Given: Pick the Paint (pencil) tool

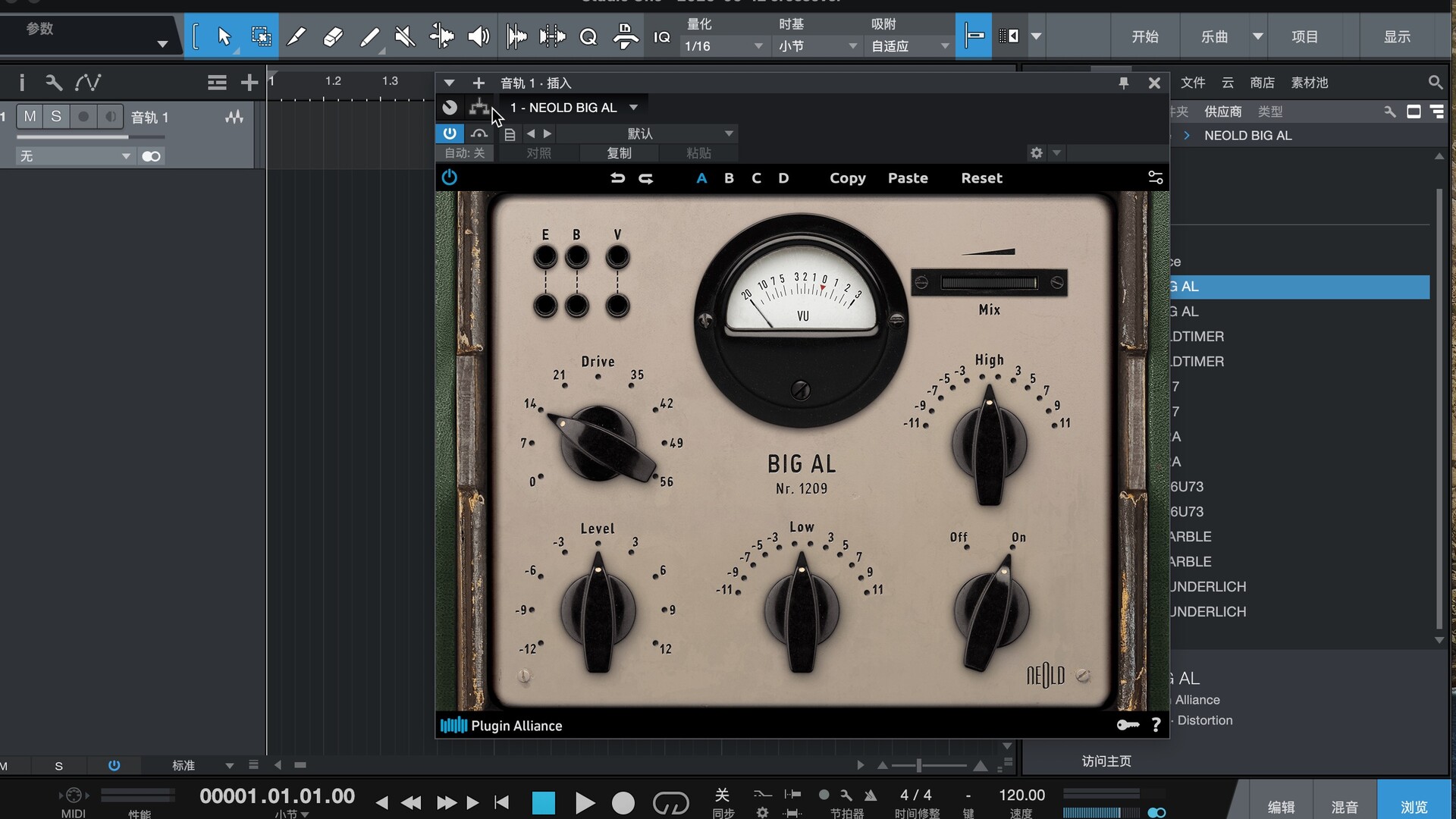Looking at the screenshot, I should pos(369,36).
